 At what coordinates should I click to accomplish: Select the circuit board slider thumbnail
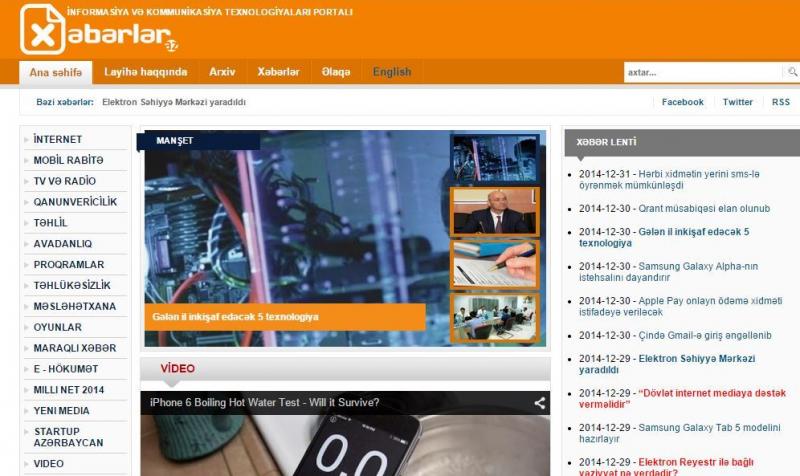(494, 159)
